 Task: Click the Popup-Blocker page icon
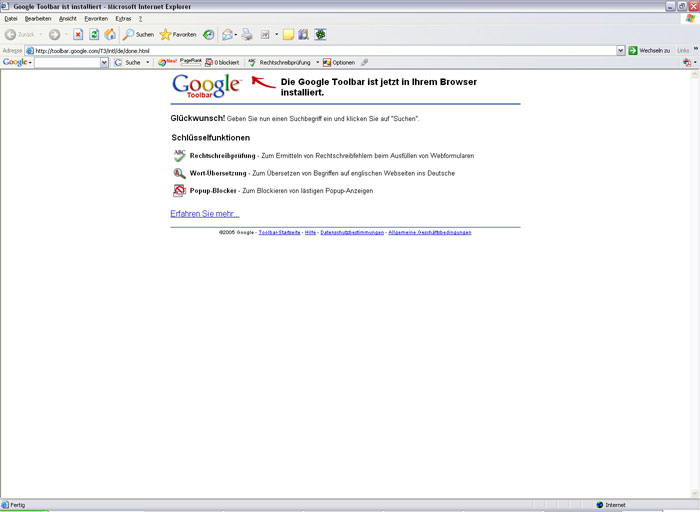(179, 191)
